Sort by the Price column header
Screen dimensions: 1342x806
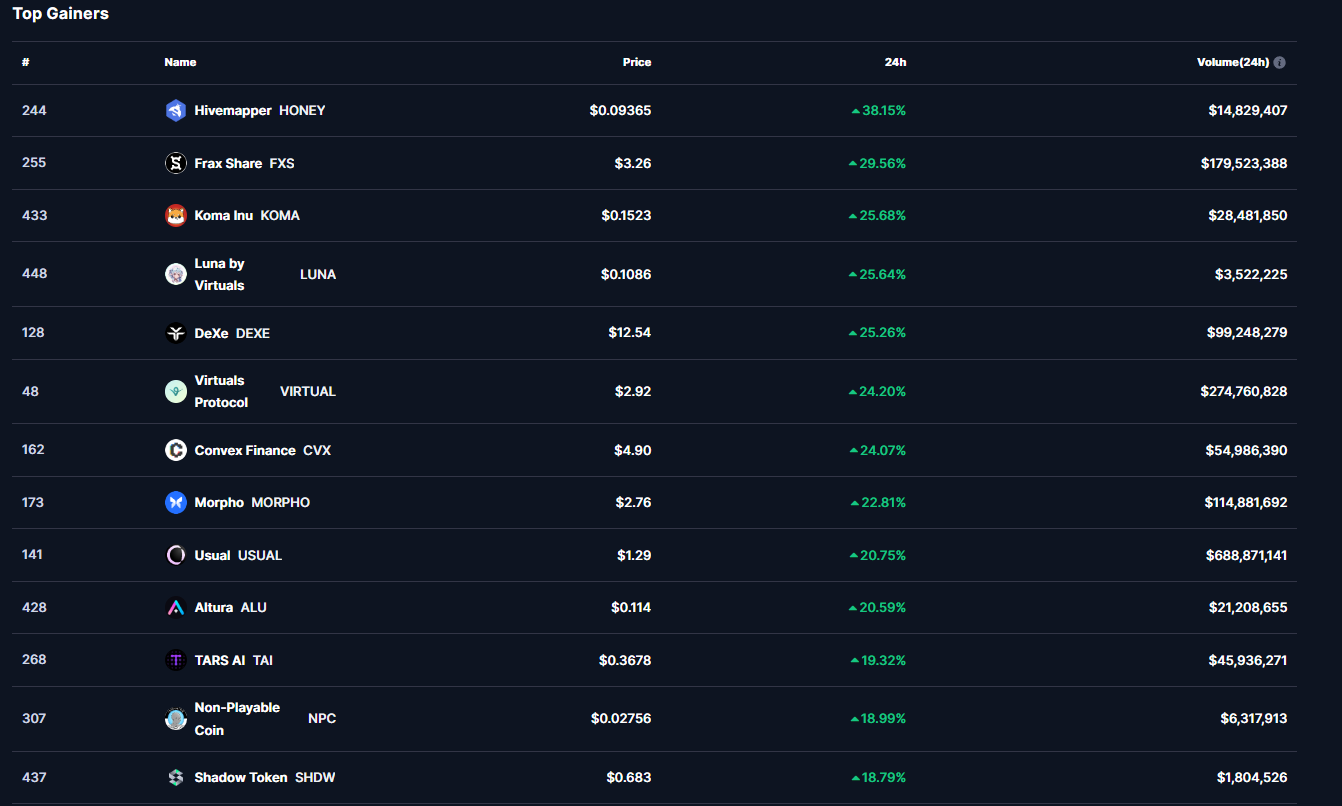636,62
